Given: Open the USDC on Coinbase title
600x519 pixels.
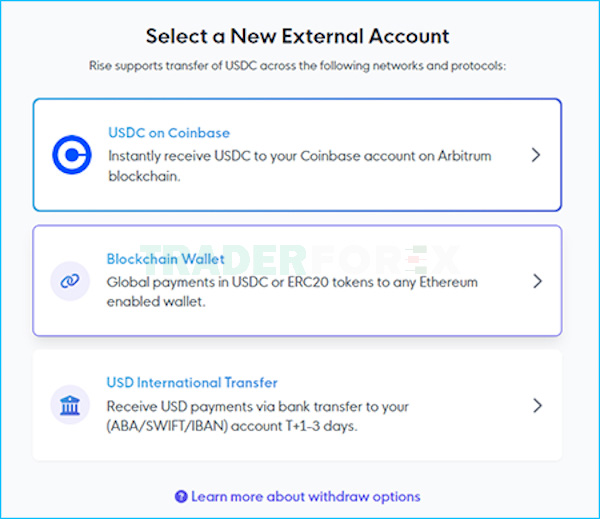Looking at the screenshot, I should 169,133.
